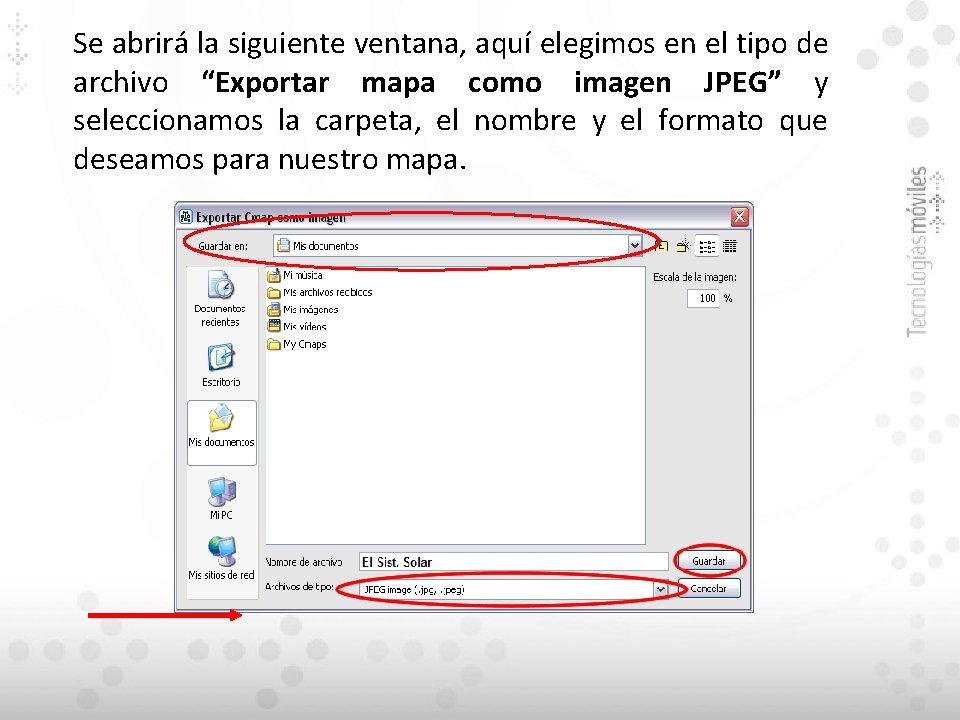
Task: Select the Mis vídeos folder
Action: [297, 327]
